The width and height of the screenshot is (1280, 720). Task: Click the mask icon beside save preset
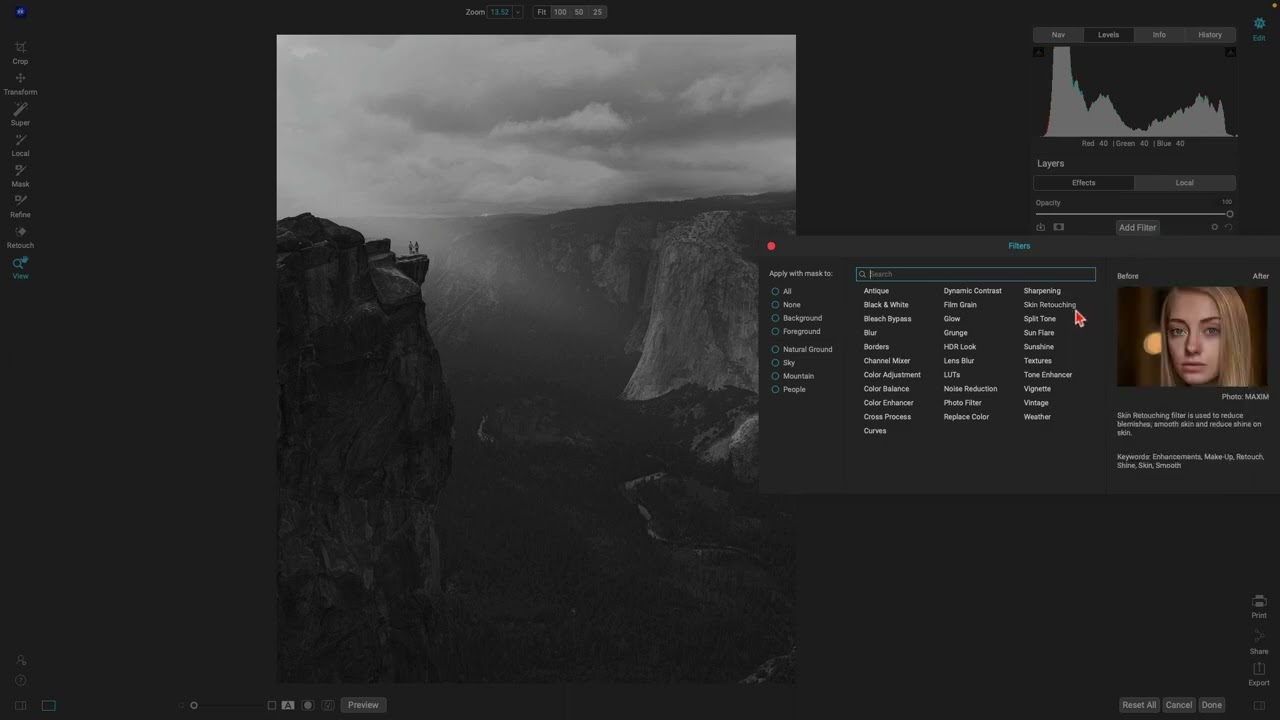click(1059, 227)
